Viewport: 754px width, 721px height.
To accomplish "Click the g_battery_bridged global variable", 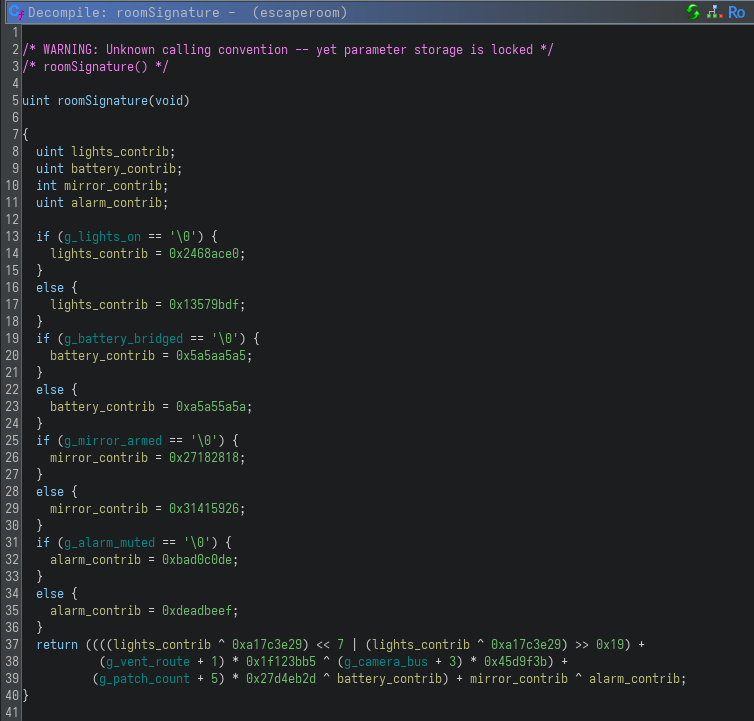I will tap(123, 339).
